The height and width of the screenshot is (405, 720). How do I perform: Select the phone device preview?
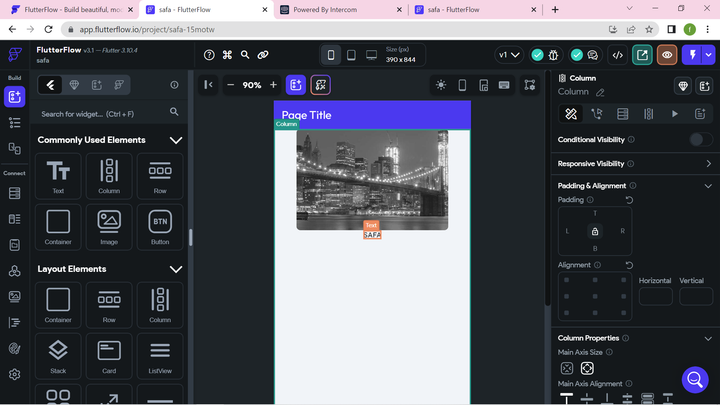point(331,55)
